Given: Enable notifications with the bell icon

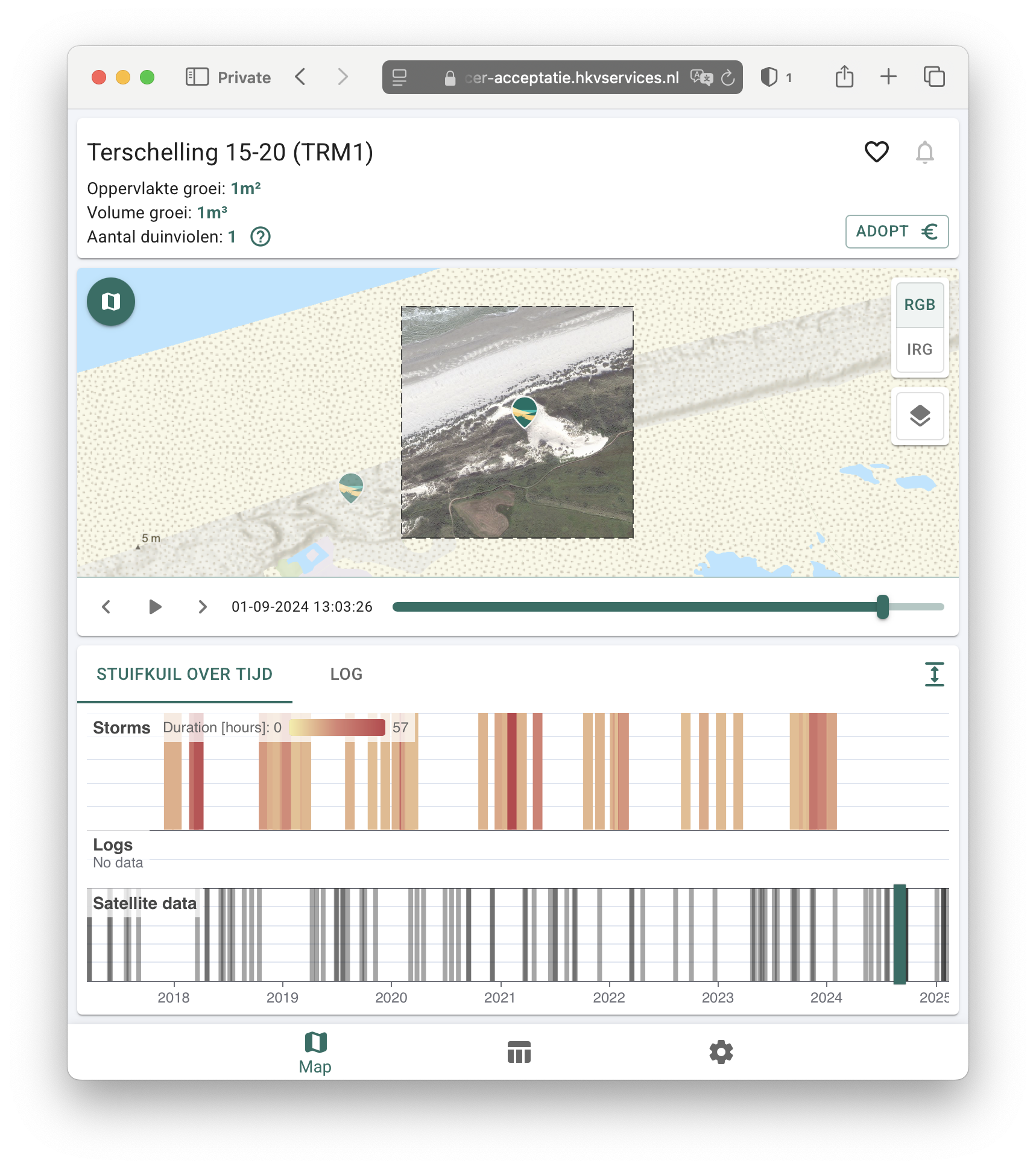Looking at the screenshot, I should tap(924, 152).
